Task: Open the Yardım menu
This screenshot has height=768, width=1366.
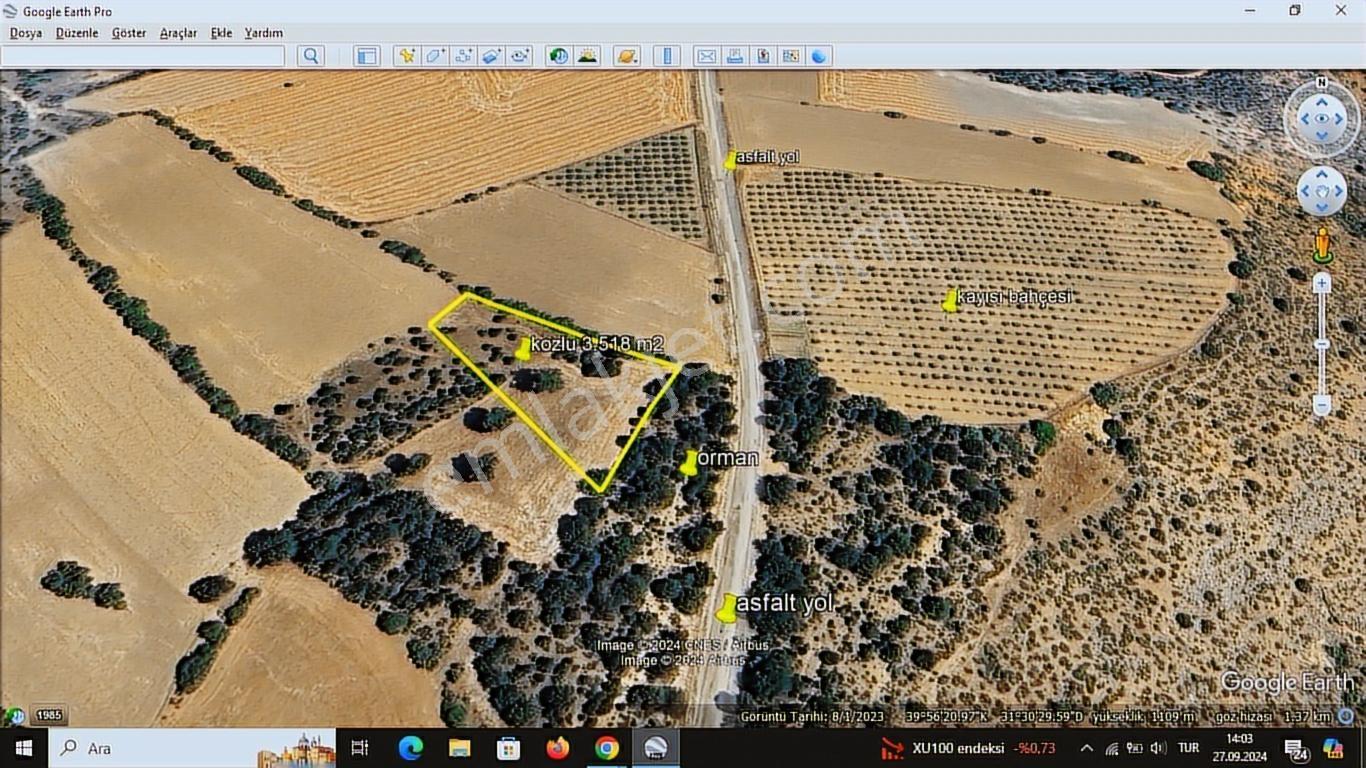Action: pyautogui.click(x=263, y=33)
